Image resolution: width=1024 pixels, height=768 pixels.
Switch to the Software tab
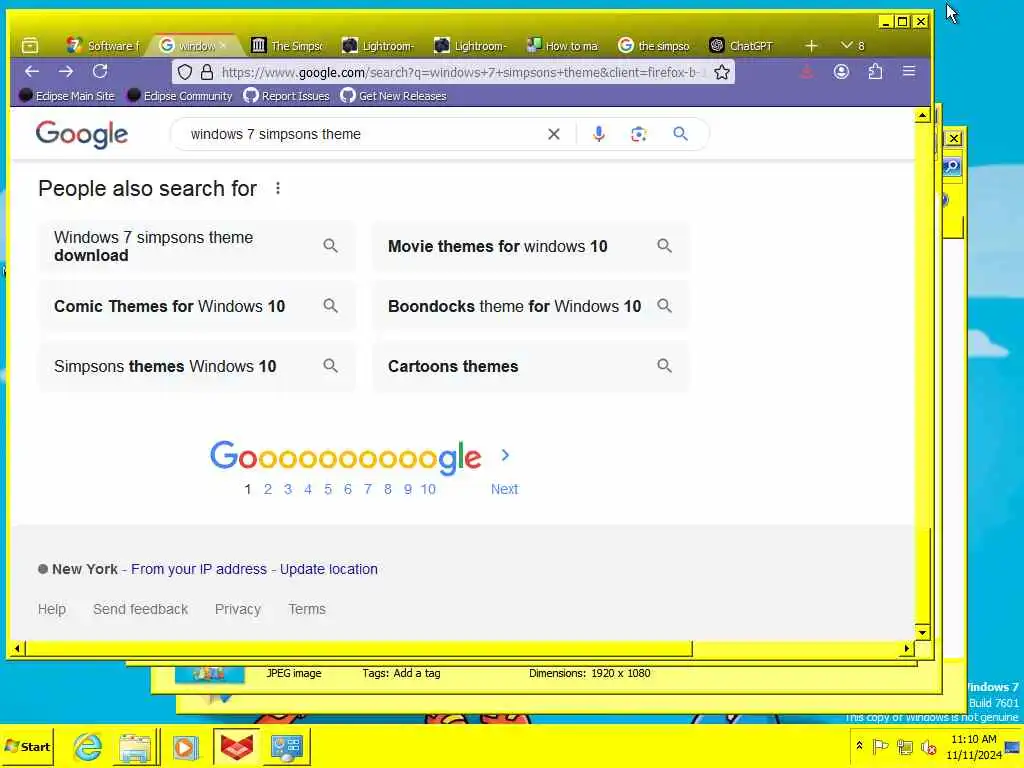pyautogui.click(x=104, y=46)
